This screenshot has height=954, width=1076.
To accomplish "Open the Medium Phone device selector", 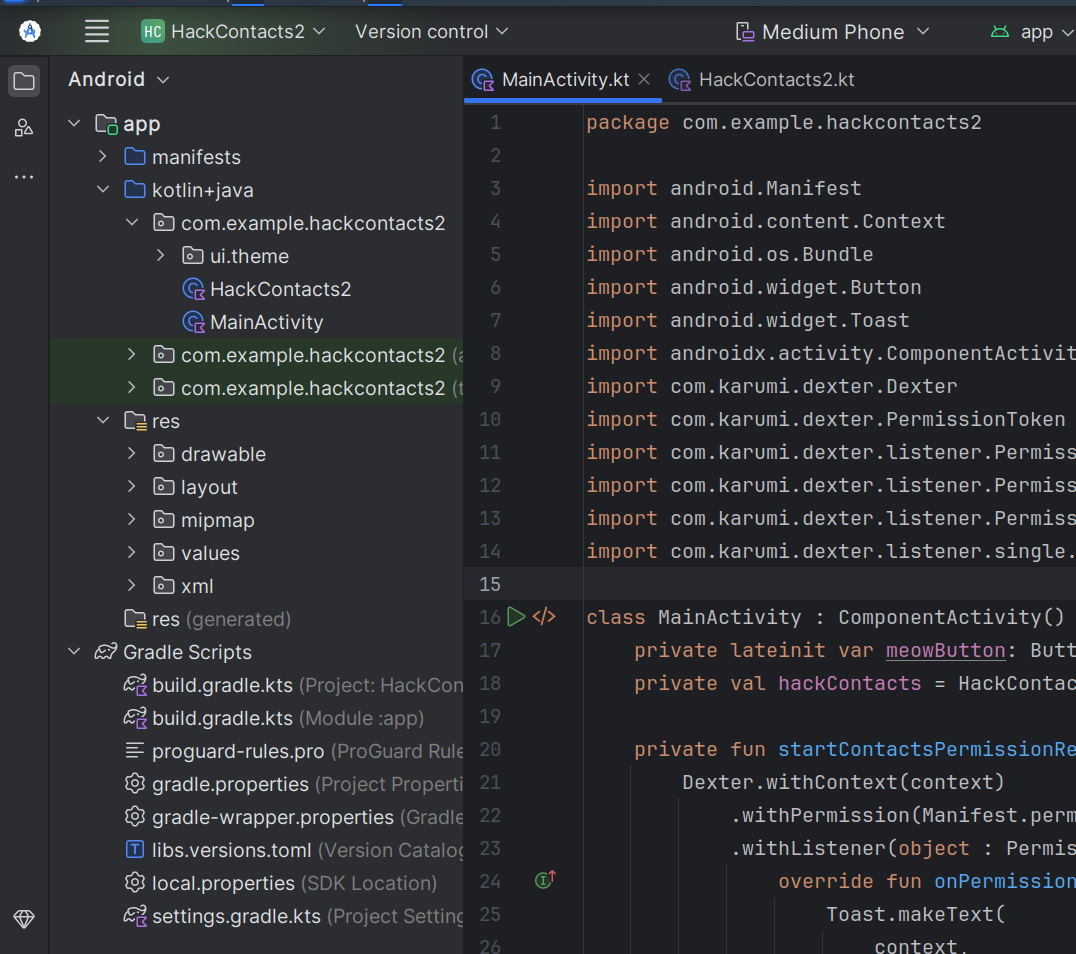I will (832, 32).
